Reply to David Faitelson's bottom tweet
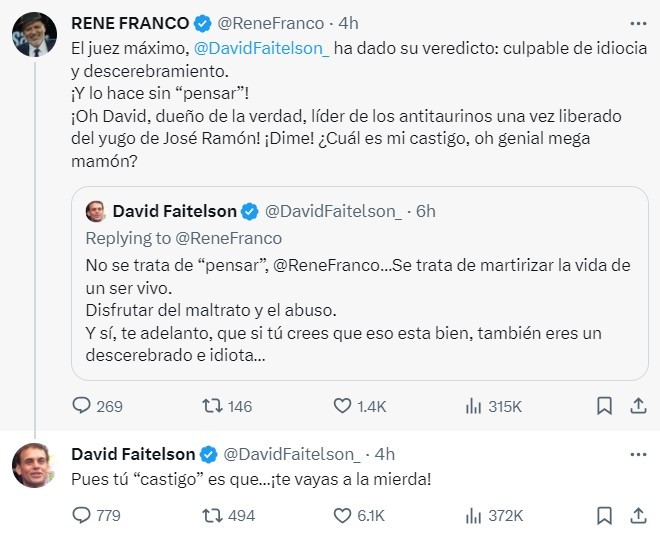 [x=83, y=515]
